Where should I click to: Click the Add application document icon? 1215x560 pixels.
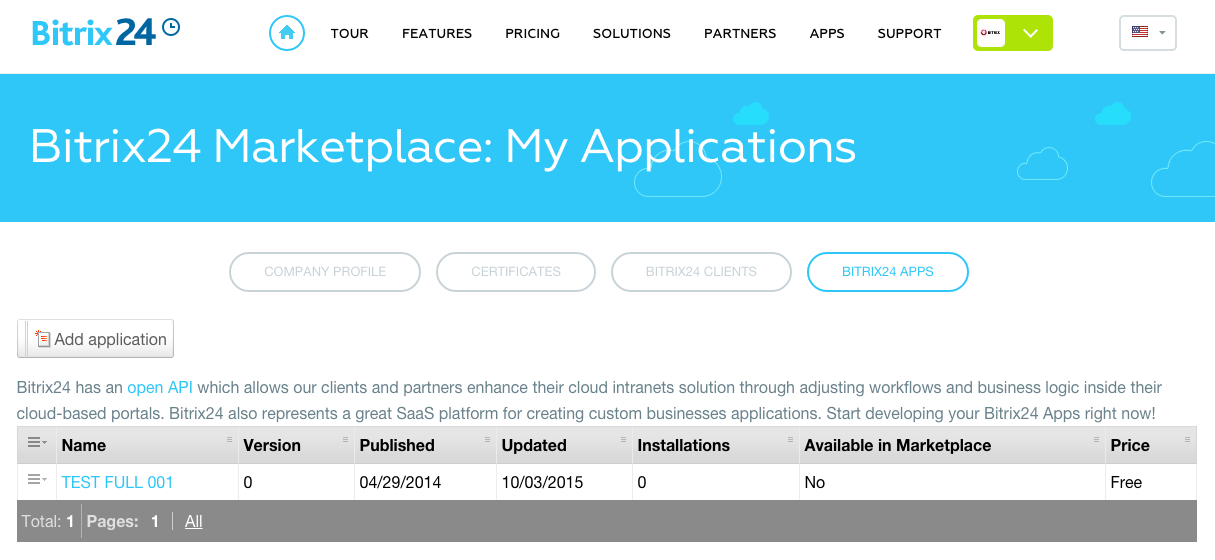(42, 339)
